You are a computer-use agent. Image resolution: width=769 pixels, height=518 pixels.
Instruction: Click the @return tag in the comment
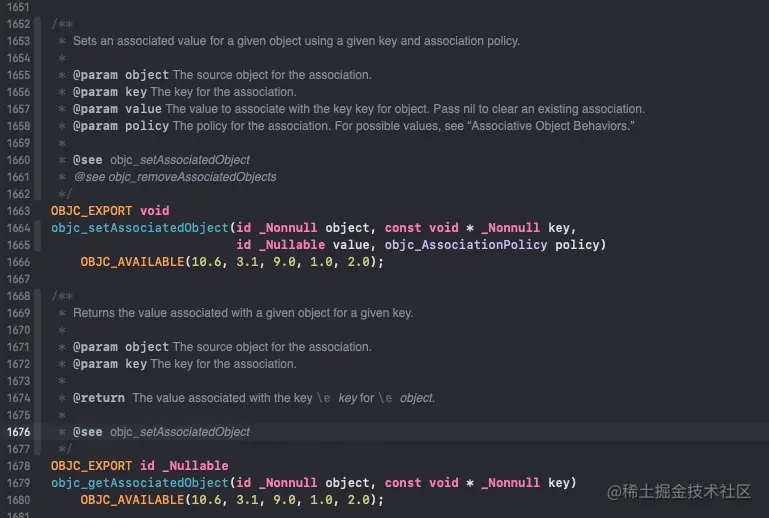tap(98, 398)
